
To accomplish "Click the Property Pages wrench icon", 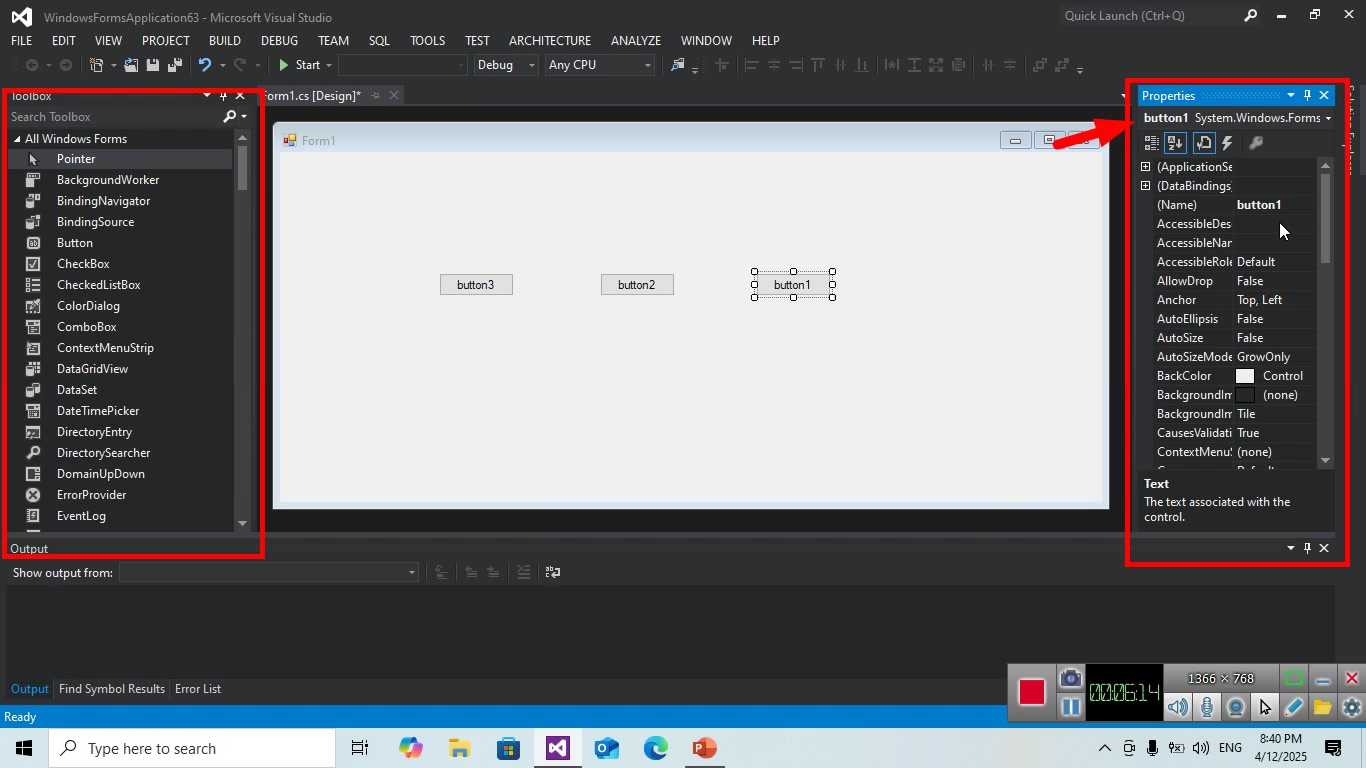I will [1256, 143].
